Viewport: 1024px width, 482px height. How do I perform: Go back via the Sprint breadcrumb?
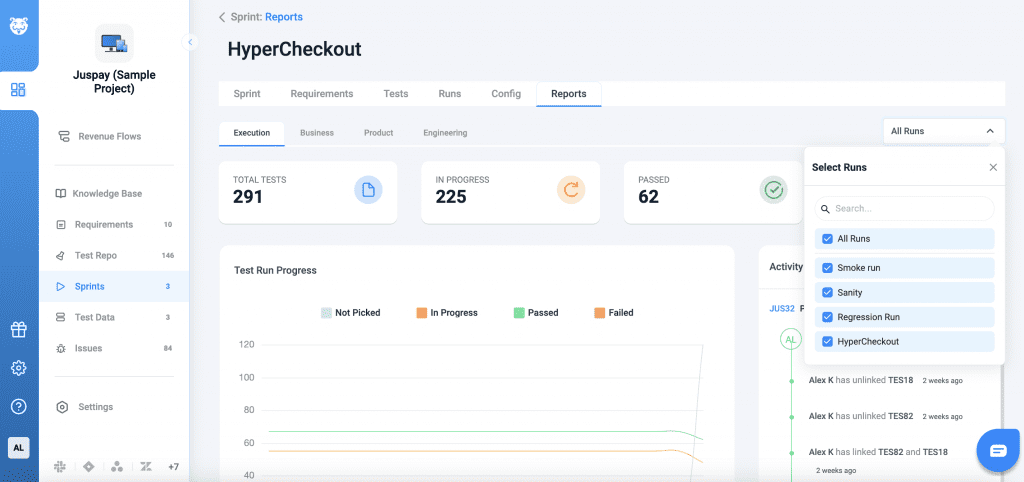[x=246, y=17]
